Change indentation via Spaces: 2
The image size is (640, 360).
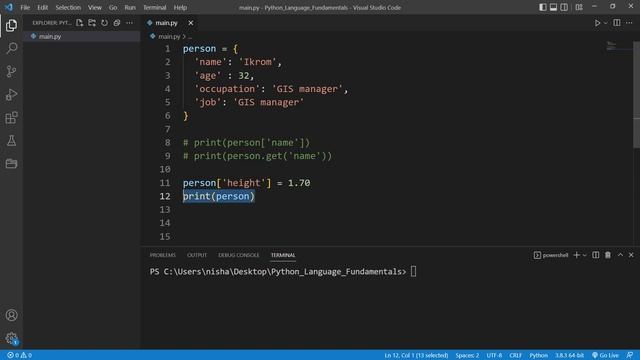coord(467,355)
